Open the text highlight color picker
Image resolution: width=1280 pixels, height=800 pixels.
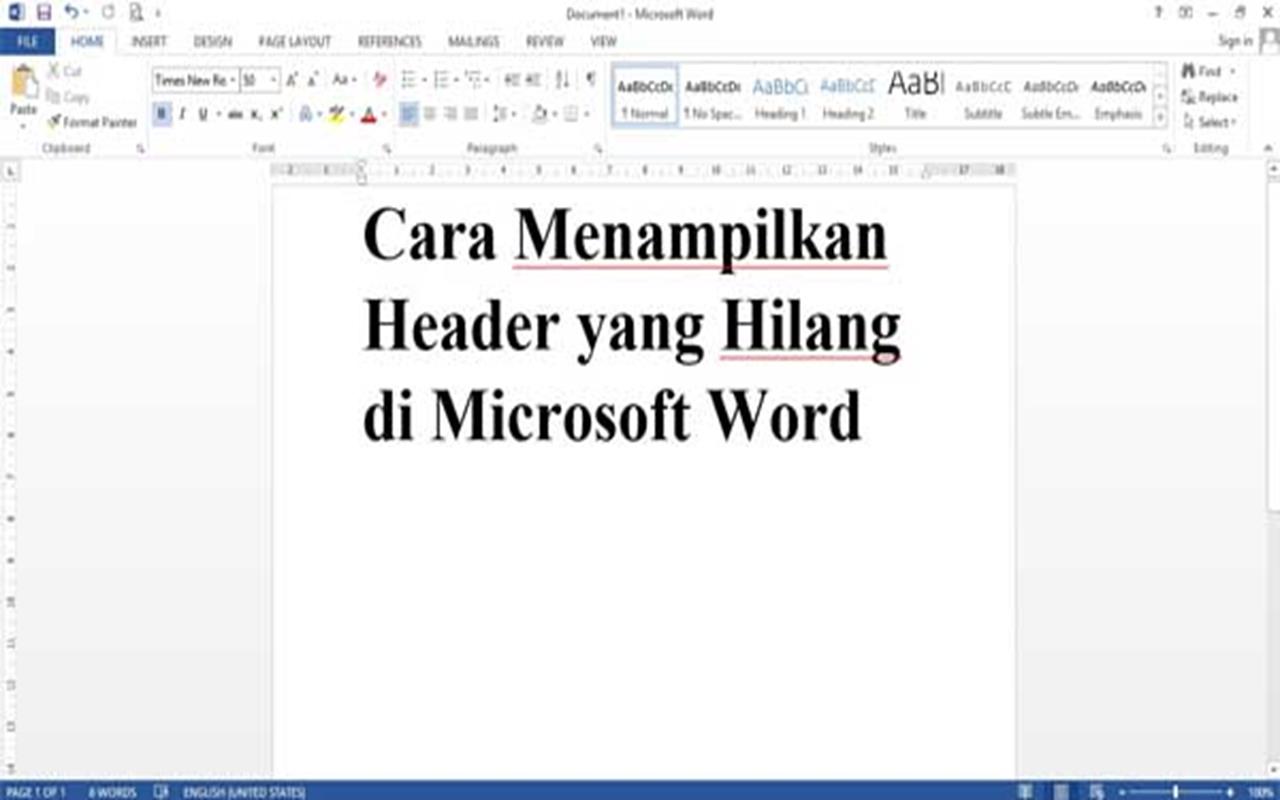coord(350,114)
